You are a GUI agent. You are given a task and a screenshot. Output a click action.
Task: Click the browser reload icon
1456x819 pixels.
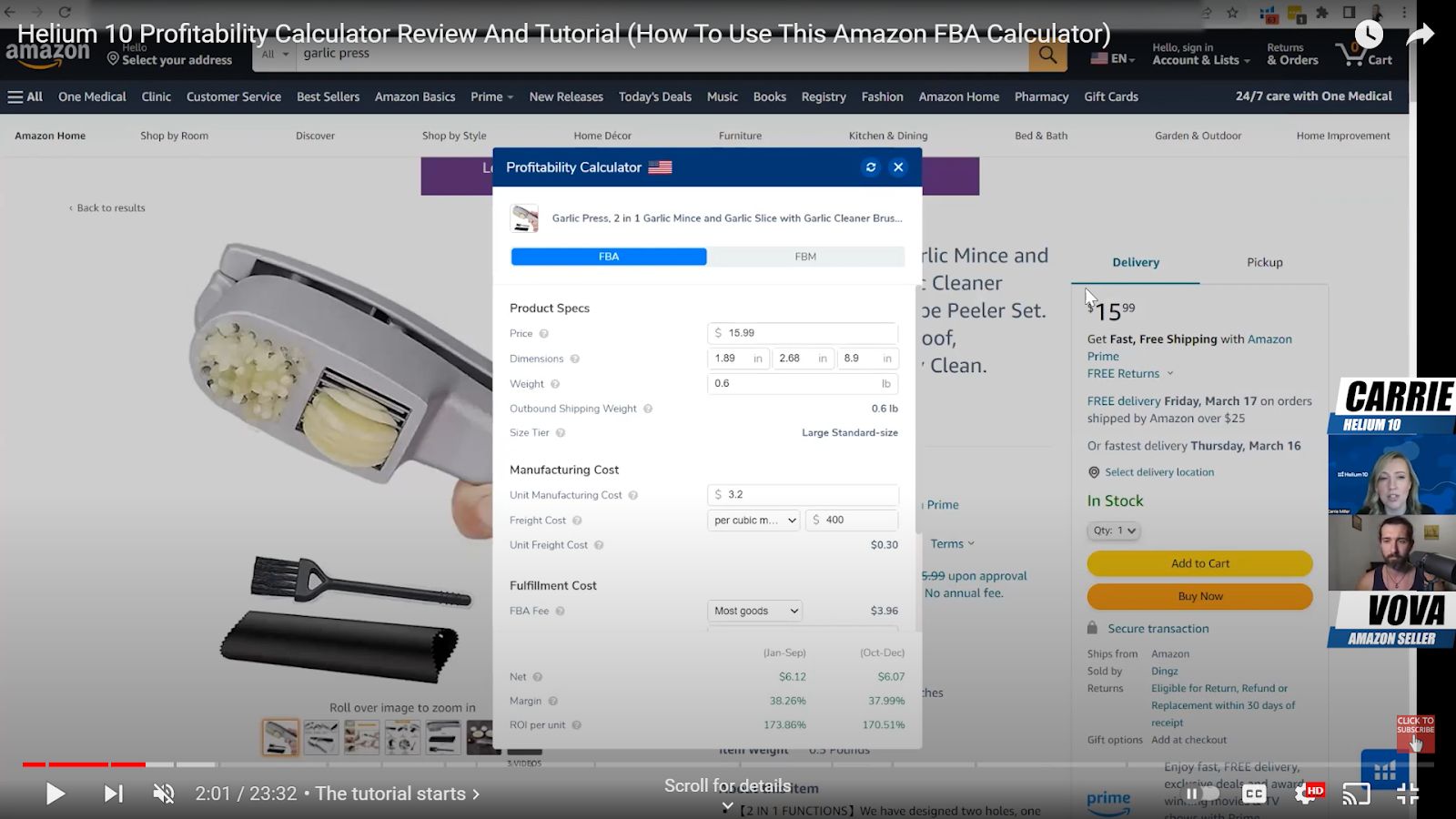65,12
